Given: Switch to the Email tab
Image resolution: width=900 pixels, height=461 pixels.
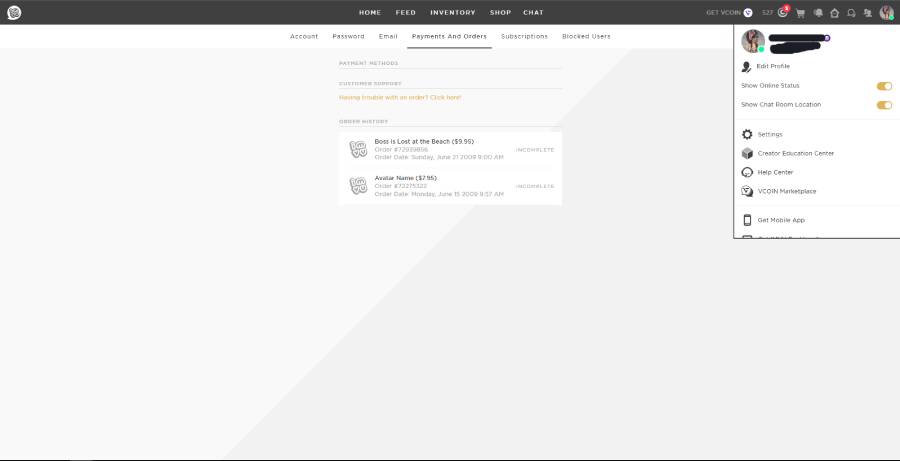Looking at the screenshot, I should pos(388,36).
